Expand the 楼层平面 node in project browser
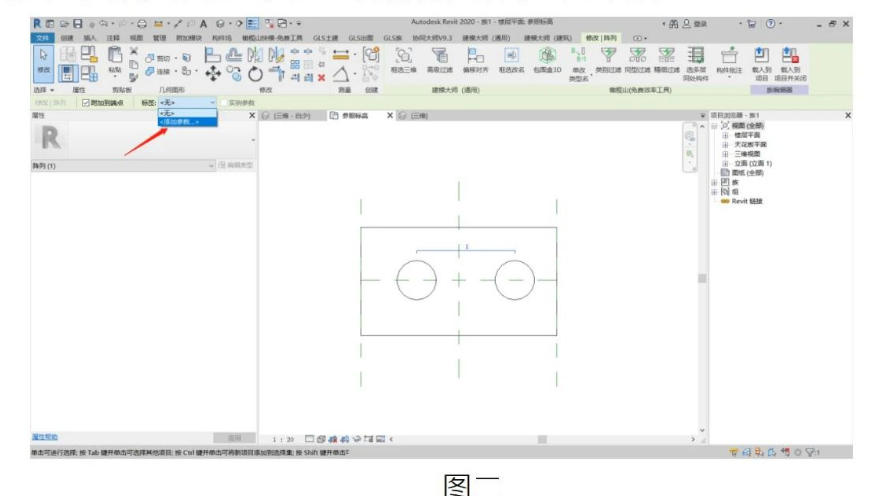This screenshot has height=496, width=872. pos(725,135)
